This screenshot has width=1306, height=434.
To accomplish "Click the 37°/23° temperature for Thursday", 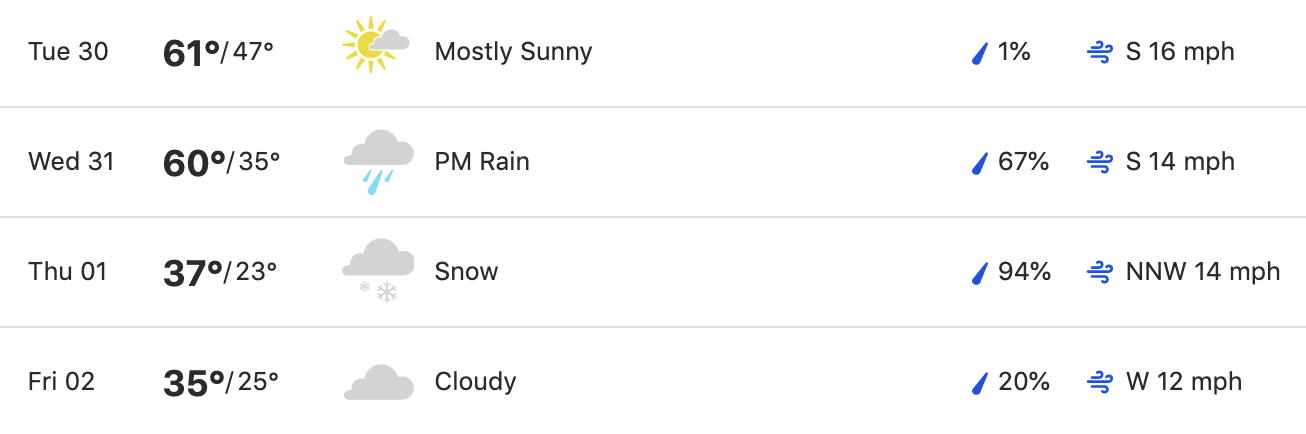I will coord(220,272).
